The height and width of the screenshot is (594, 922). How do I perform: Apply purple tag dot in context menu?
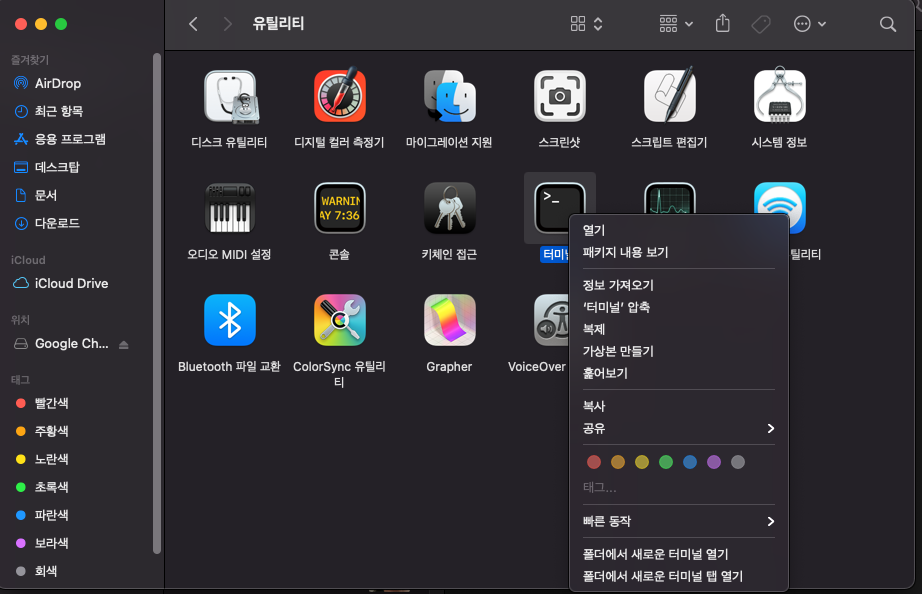pyautogui.click(x=714, y=462)
